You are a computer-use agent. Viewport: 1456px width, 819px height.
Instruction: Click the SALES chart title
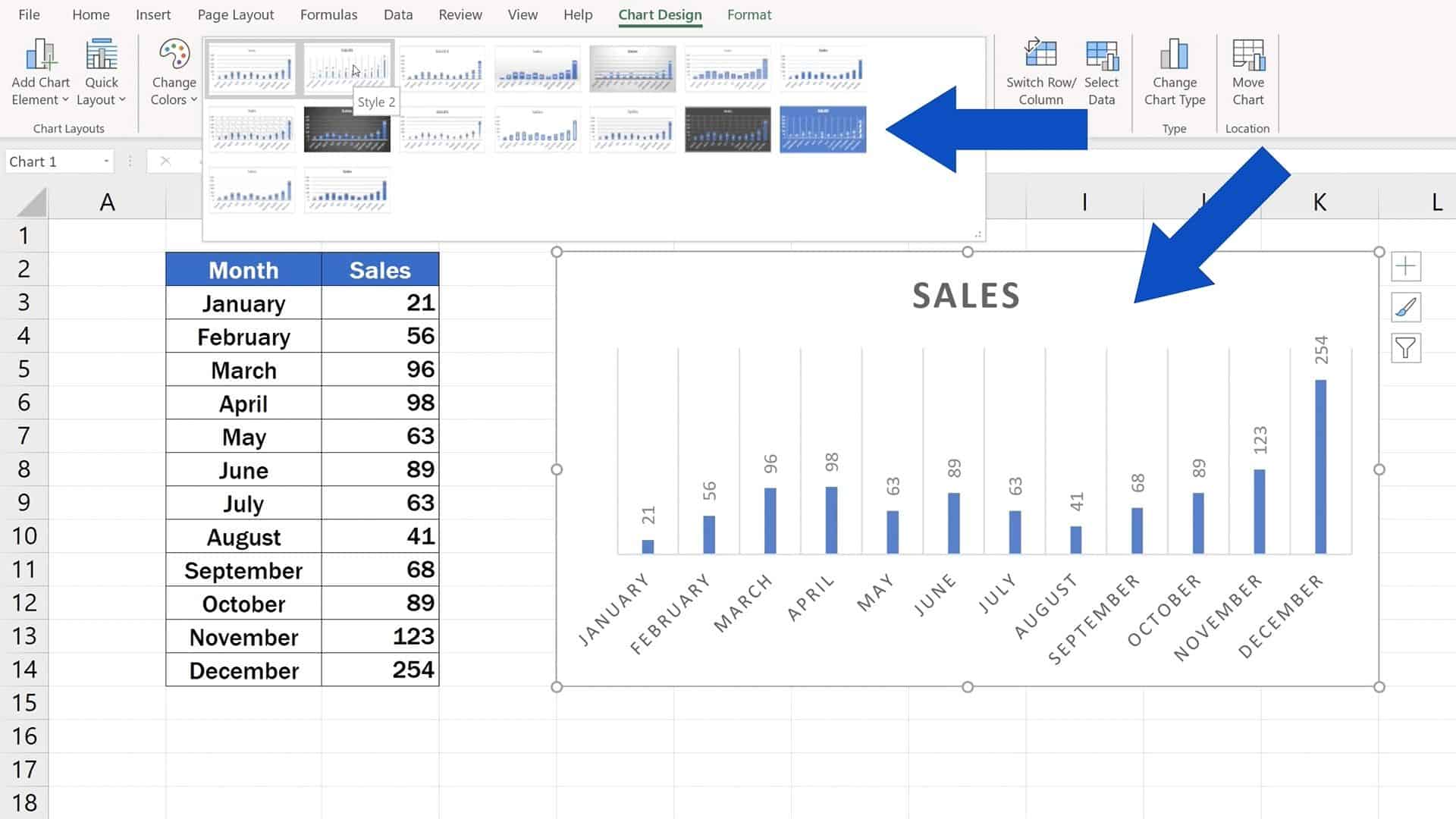pyautogui.click(x=966, y=296)
